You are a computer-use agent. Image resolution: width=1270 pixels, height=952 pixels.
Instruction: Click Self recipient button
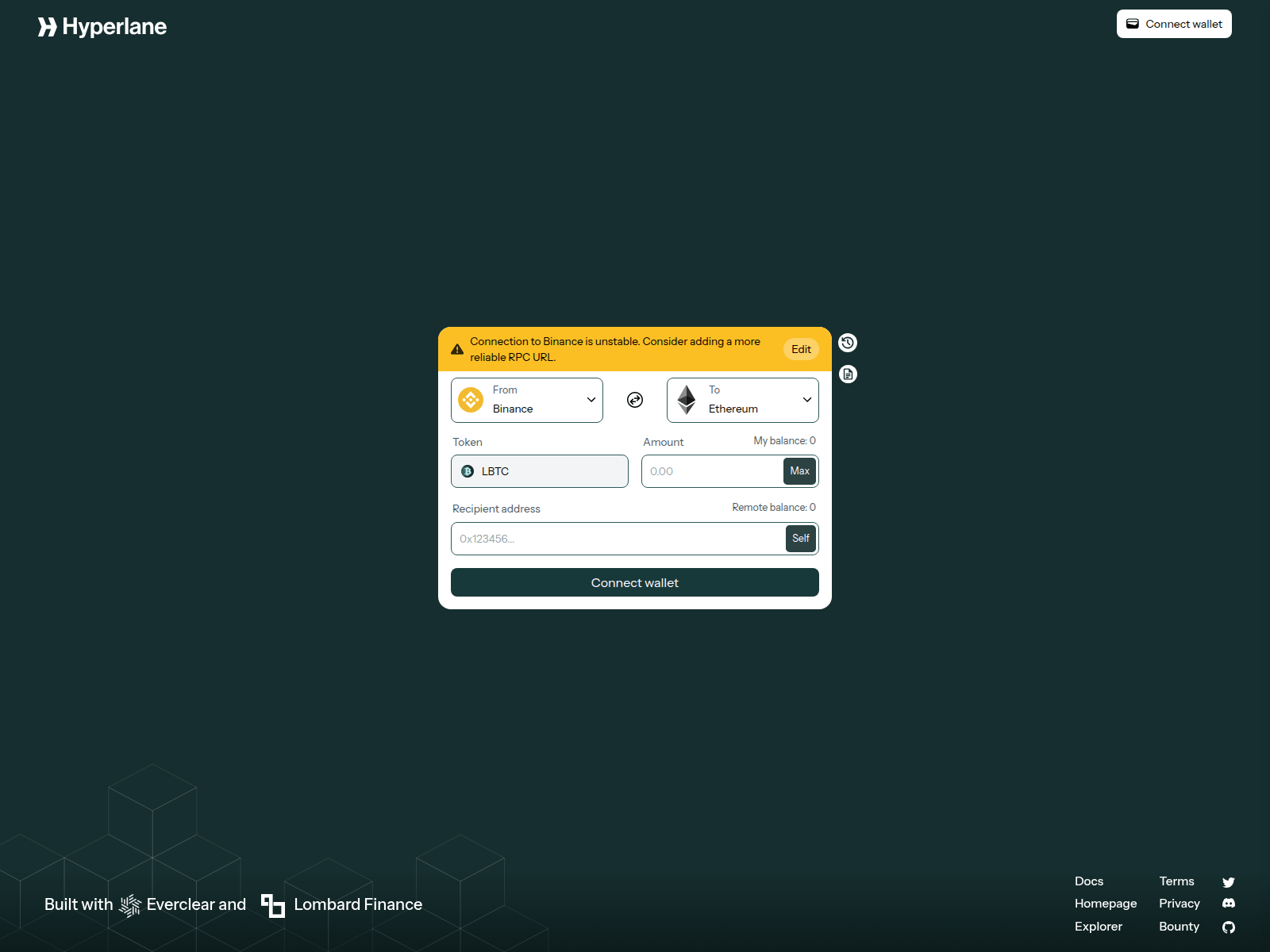pos(801,539)
